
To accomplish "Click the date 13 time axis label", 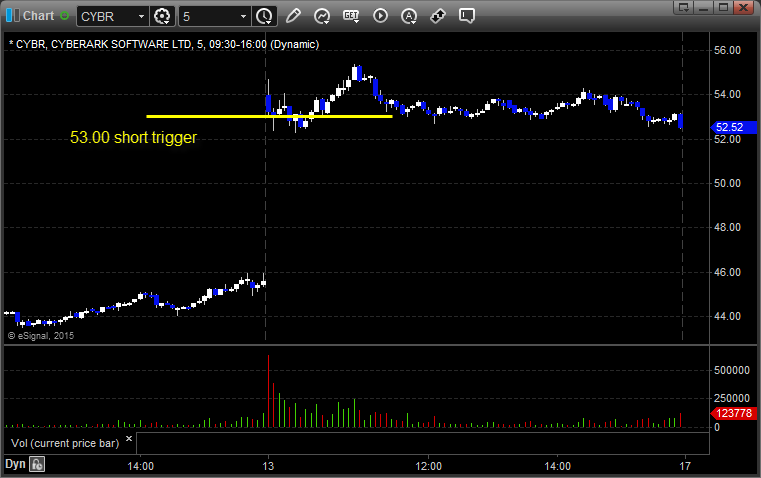I will click(268, 466).
